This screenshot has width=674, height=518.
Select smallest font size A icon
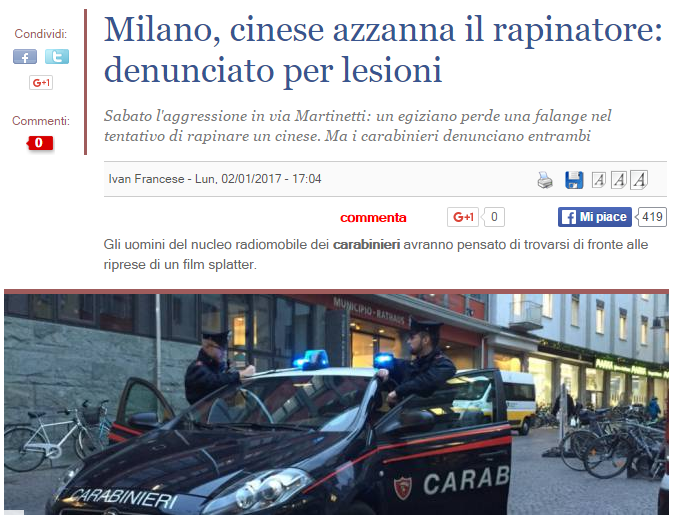tap(599, 180)
